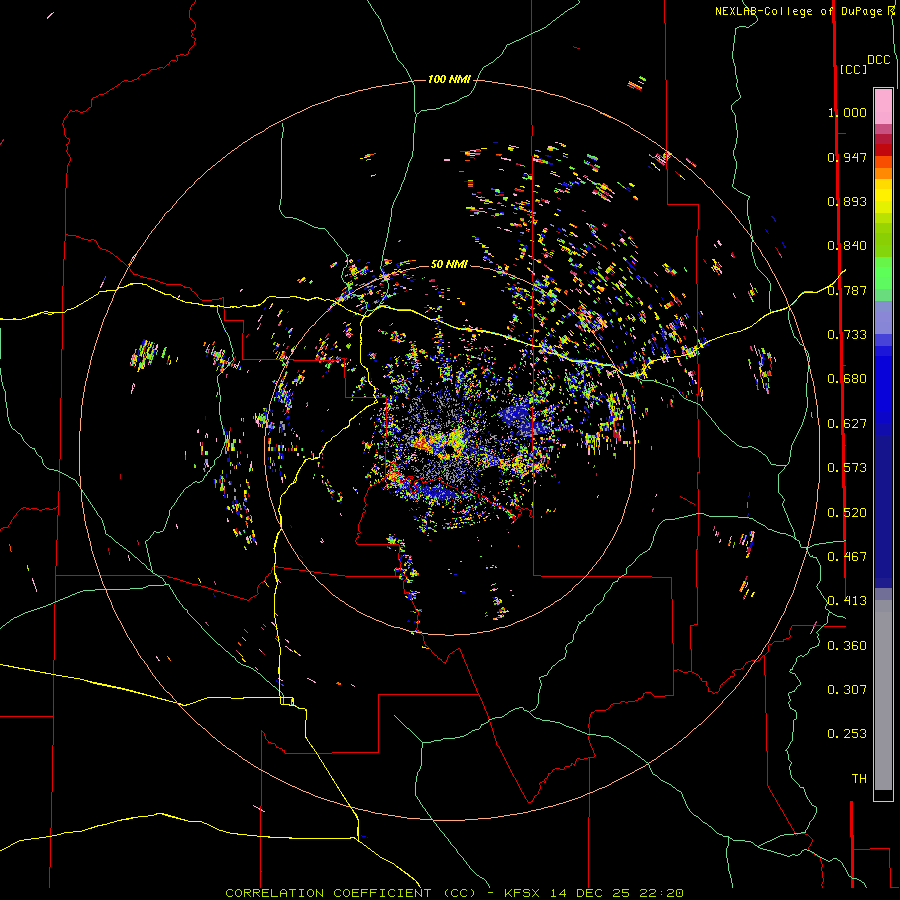Click the 0.627 scale value
Screen dimensions: 900x900
(847, 424)
